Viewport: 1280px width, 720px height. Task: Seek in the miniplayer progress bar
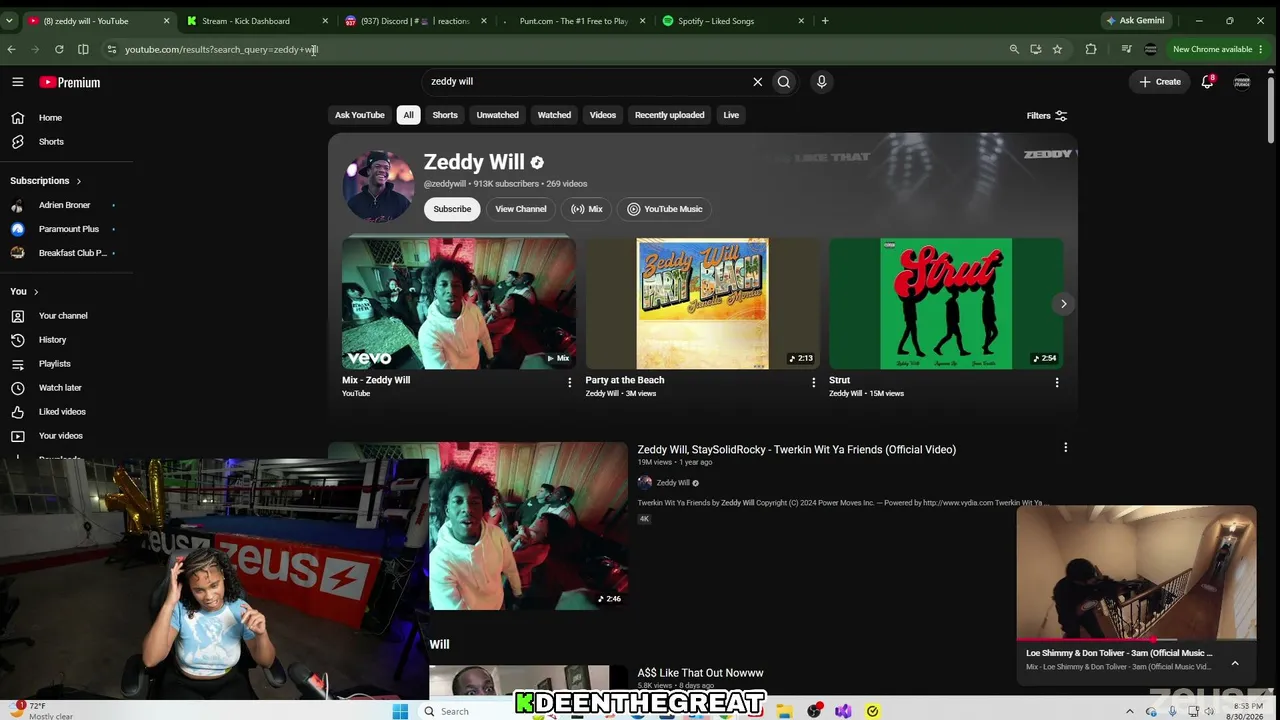tap(1136, 638)
